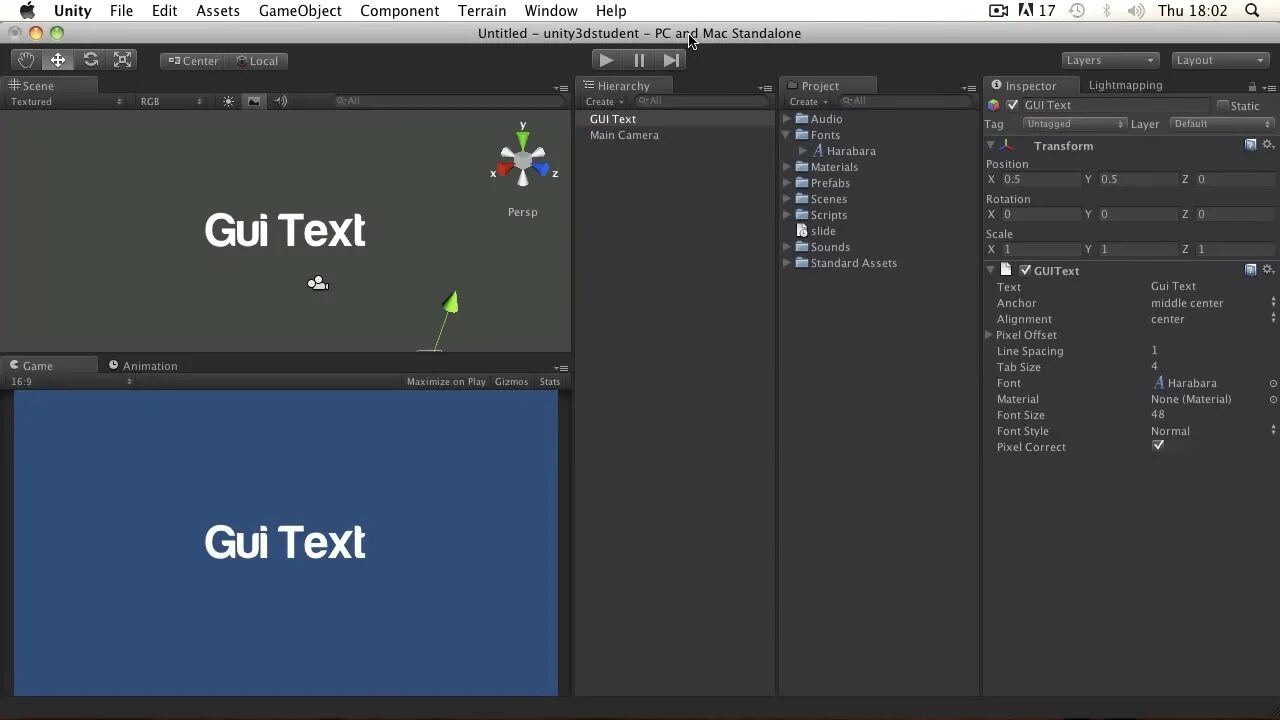Edit Position Y field
This screenshot has height=720, width=1280.
coord(1137,179)
